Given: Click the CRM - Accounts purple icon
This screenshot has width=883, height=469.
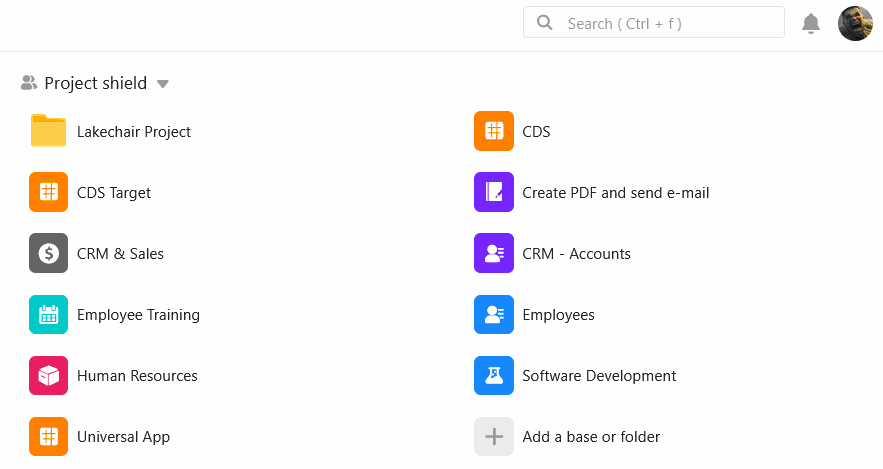Looking at the screenshot, I should tap(493, 254).
